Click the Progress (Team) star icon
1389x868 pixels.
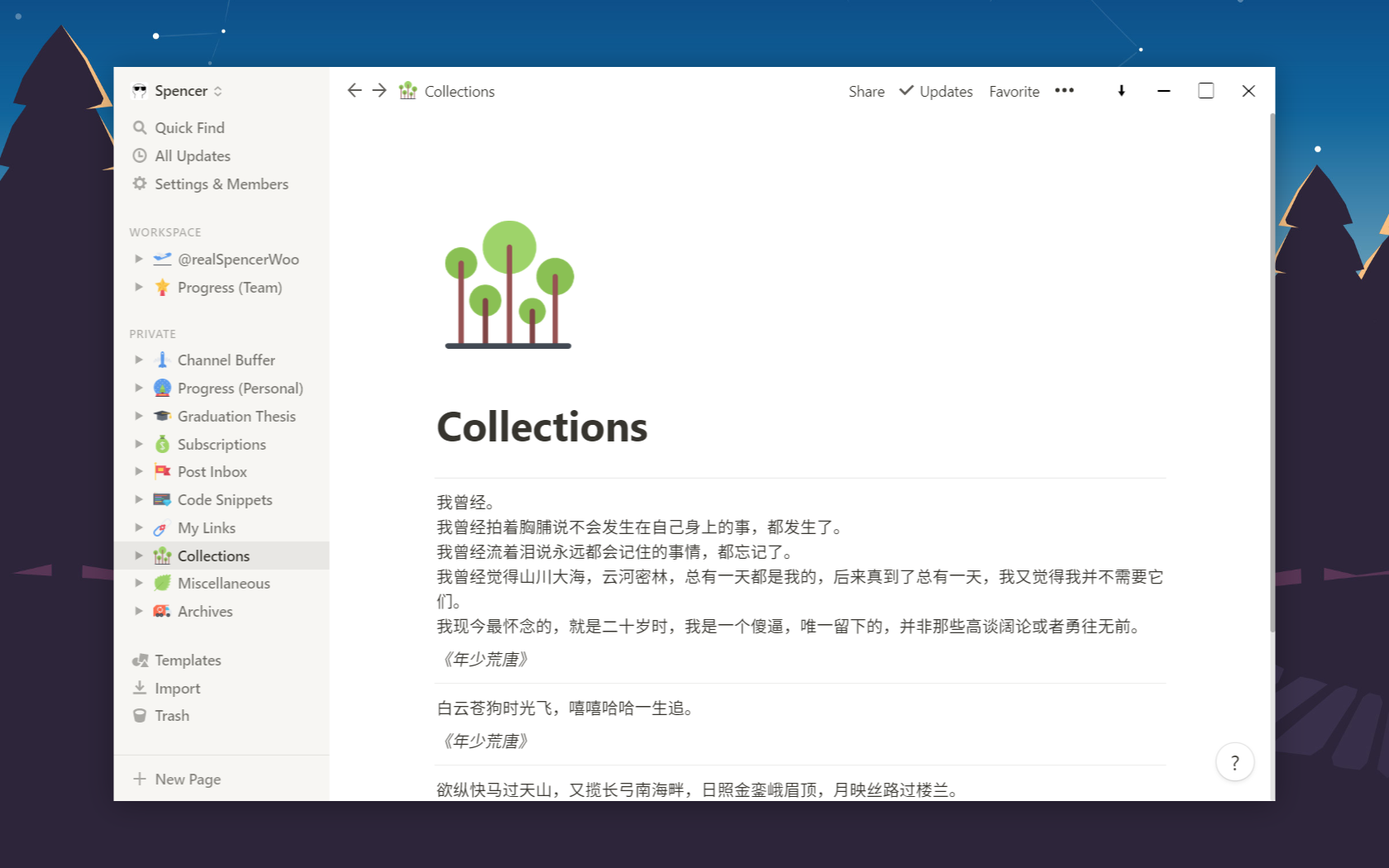pos(162,287)
